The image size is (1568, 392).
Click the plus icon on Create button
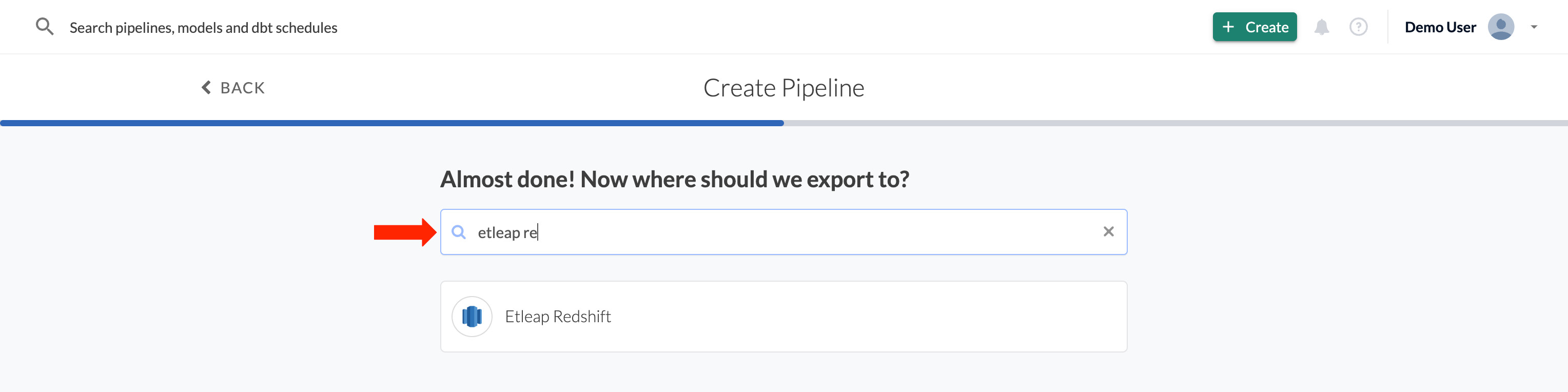click(1228, 27)
